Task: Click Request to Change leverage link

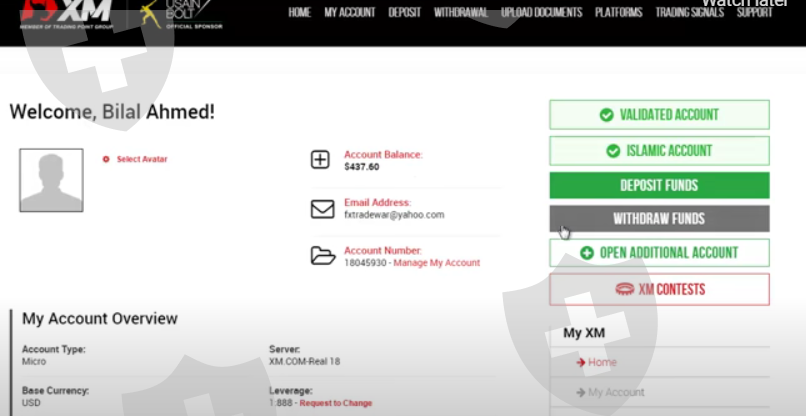Action: [336, 403]
